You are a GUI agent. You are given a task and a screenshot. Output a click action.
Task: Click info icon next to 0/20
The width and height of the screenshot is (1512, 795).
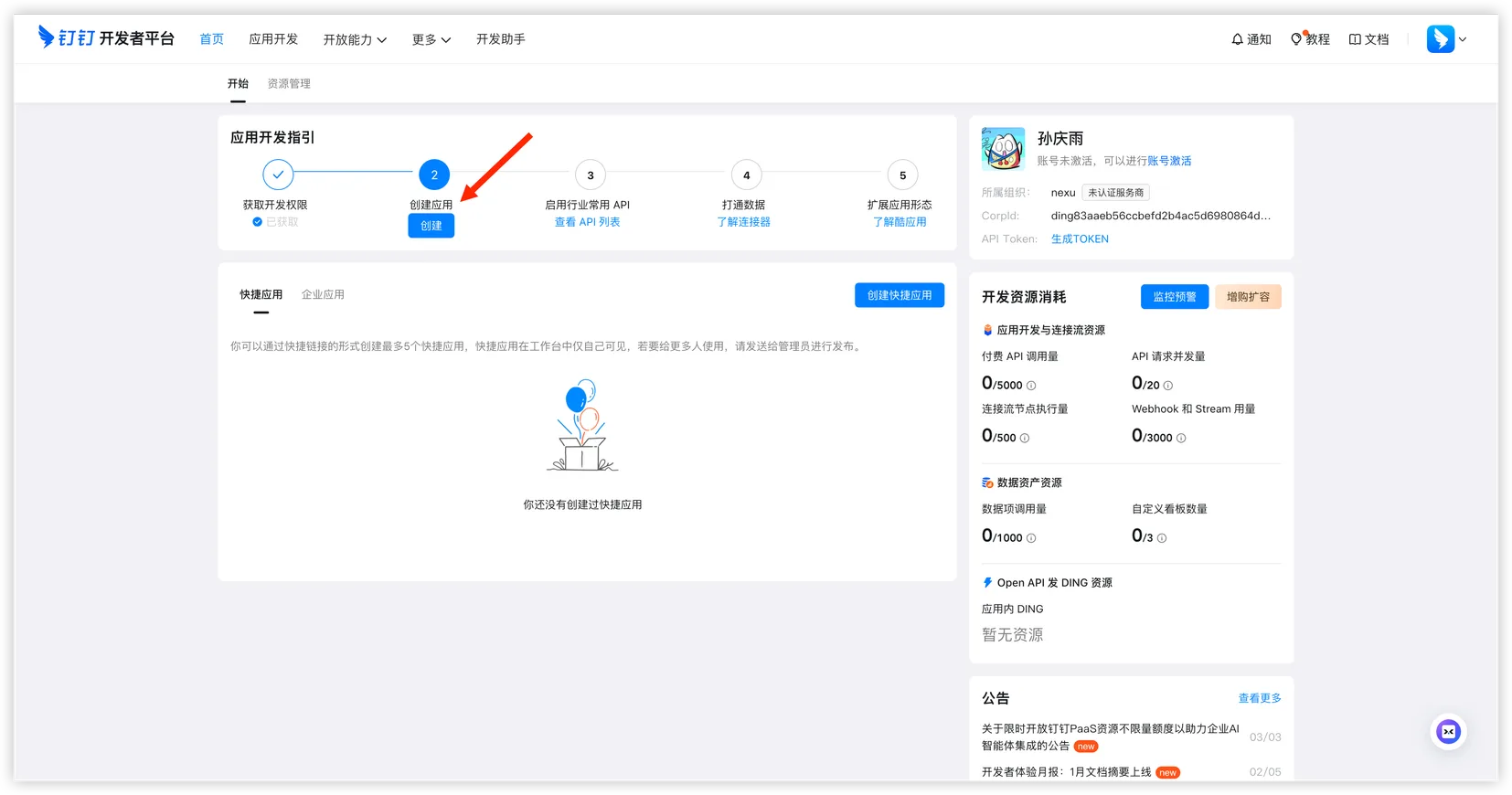tap(1167, 386)
